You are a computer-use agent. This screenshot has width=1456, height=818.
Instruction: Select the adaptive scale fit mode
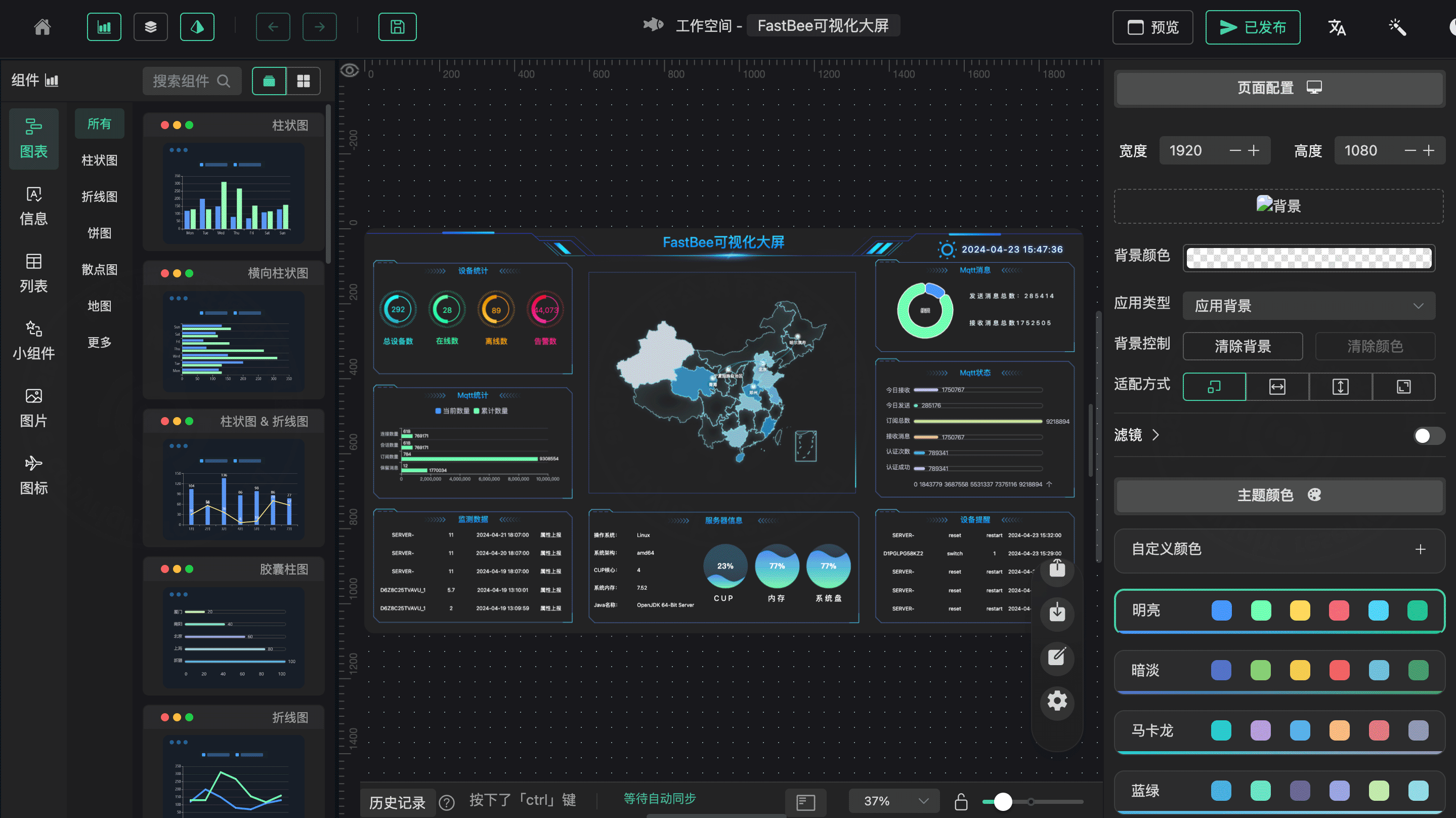point(1214,387)
